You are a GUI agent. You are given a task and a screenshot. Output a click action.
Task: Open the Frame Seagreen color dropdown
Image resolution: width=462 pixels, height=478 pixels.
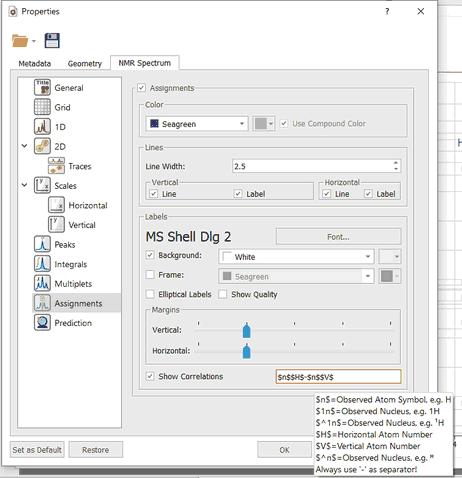296,276
